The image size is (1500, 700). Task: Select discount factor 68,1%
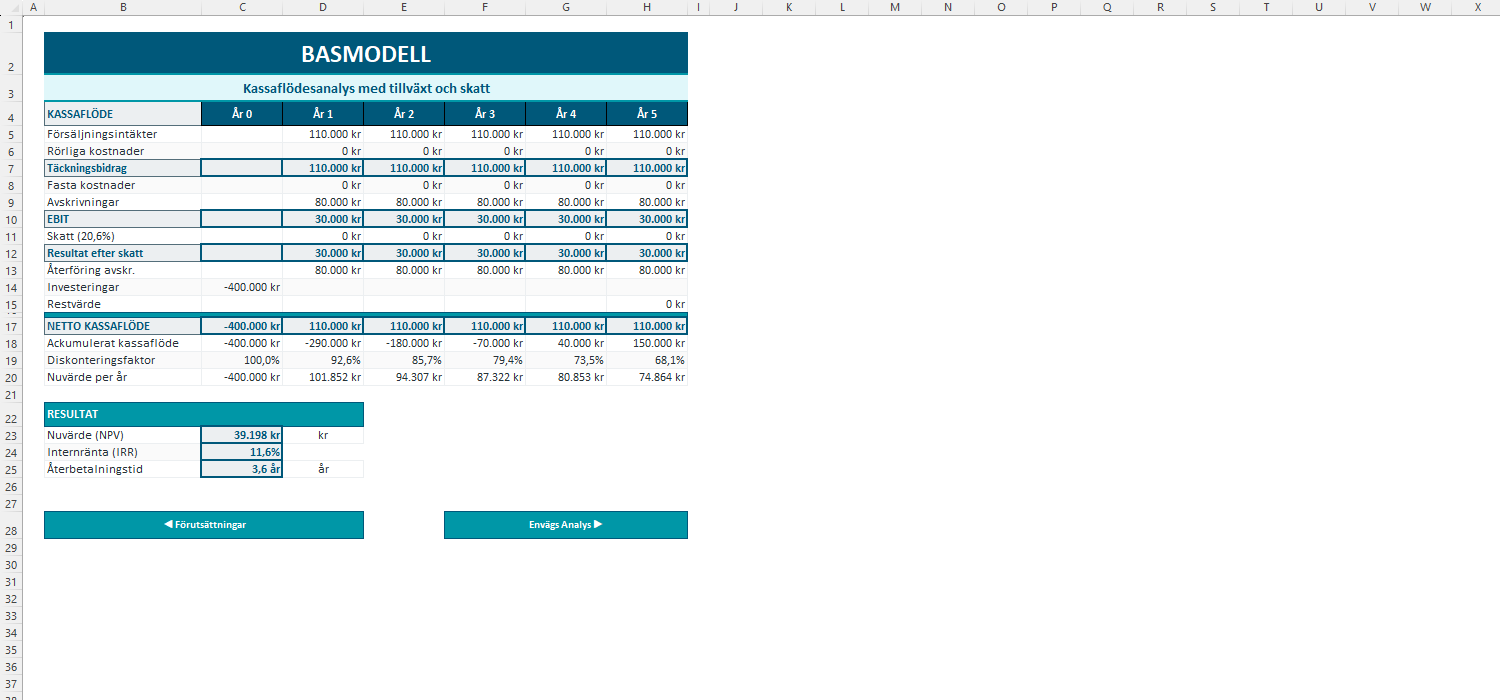pos(647,360)
